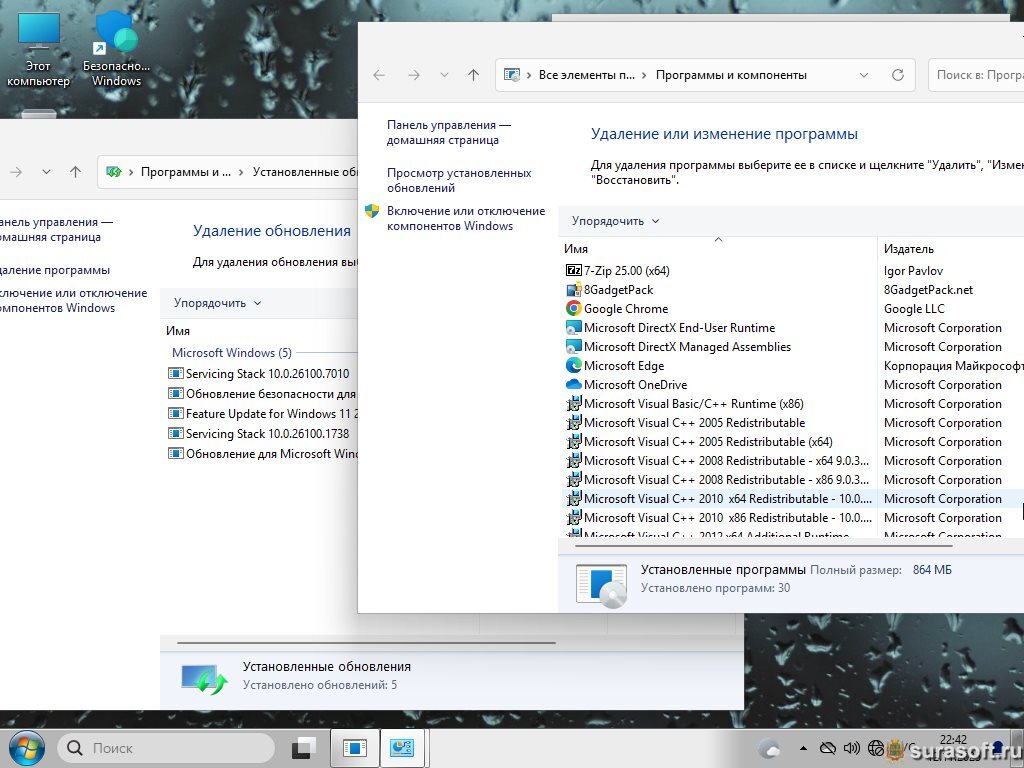The height and width of the screenshot is (768, 1024).
Task: Expand the 'Упорядочить' dropdown in Programs window
Action: click(x=615, y=221)
